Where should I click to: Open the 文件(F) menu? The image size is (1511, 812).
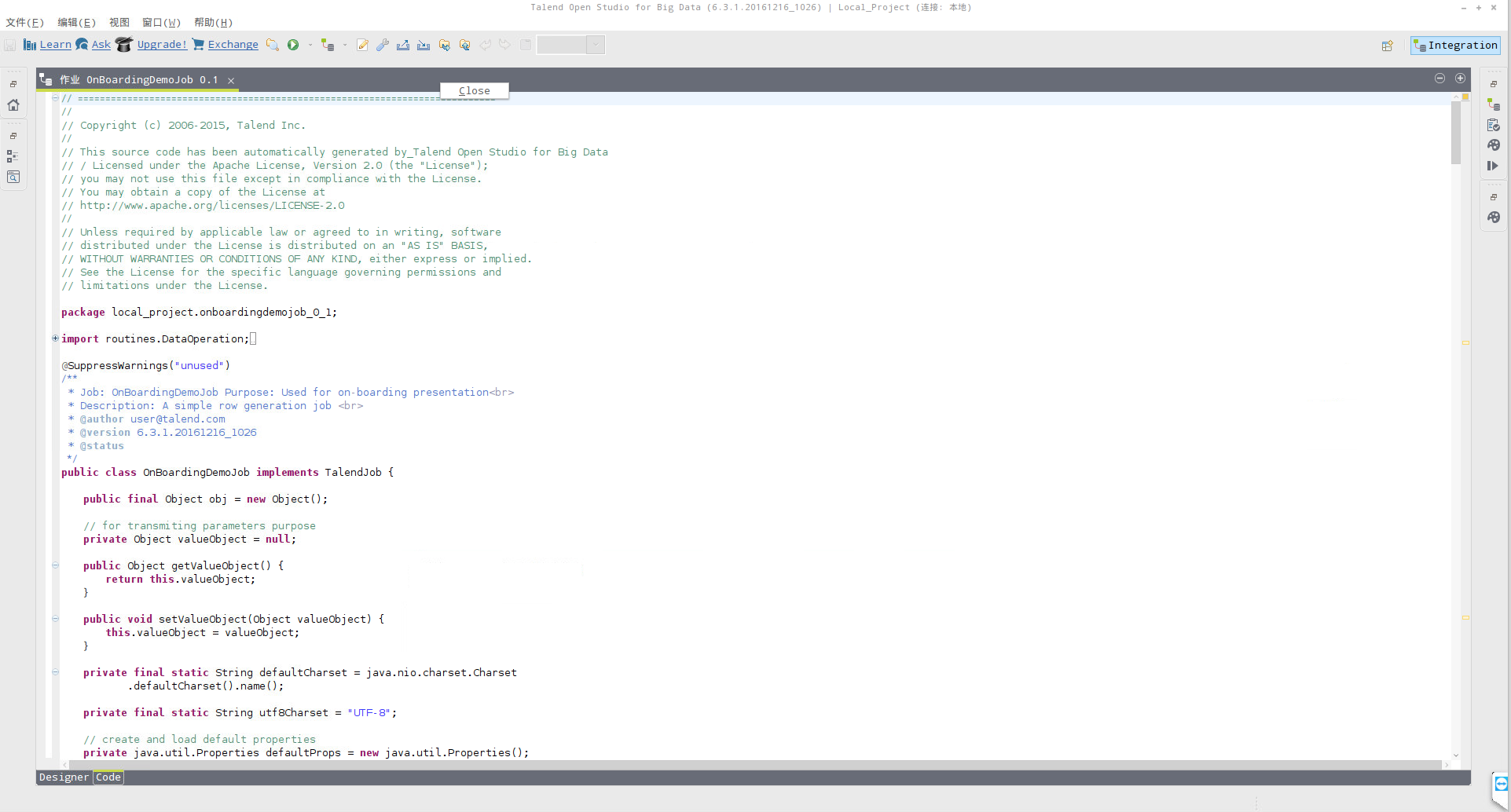click(25, 22)
